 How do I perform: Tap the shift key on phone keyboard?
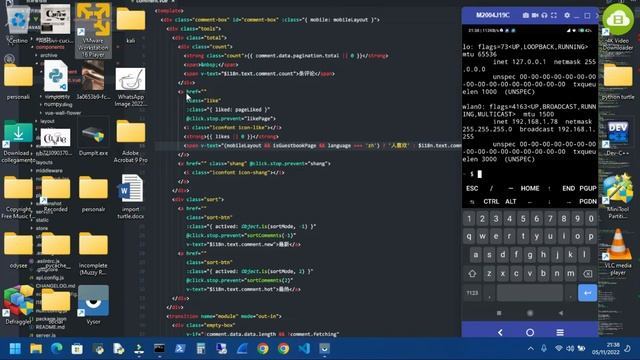tap(472, 273)
